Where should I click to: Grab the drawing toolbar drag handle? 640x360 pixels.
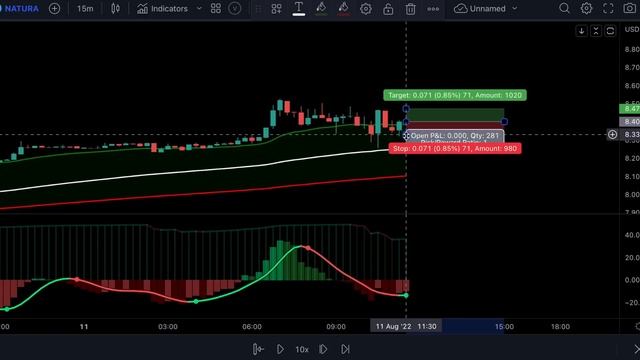pos(258,9)
